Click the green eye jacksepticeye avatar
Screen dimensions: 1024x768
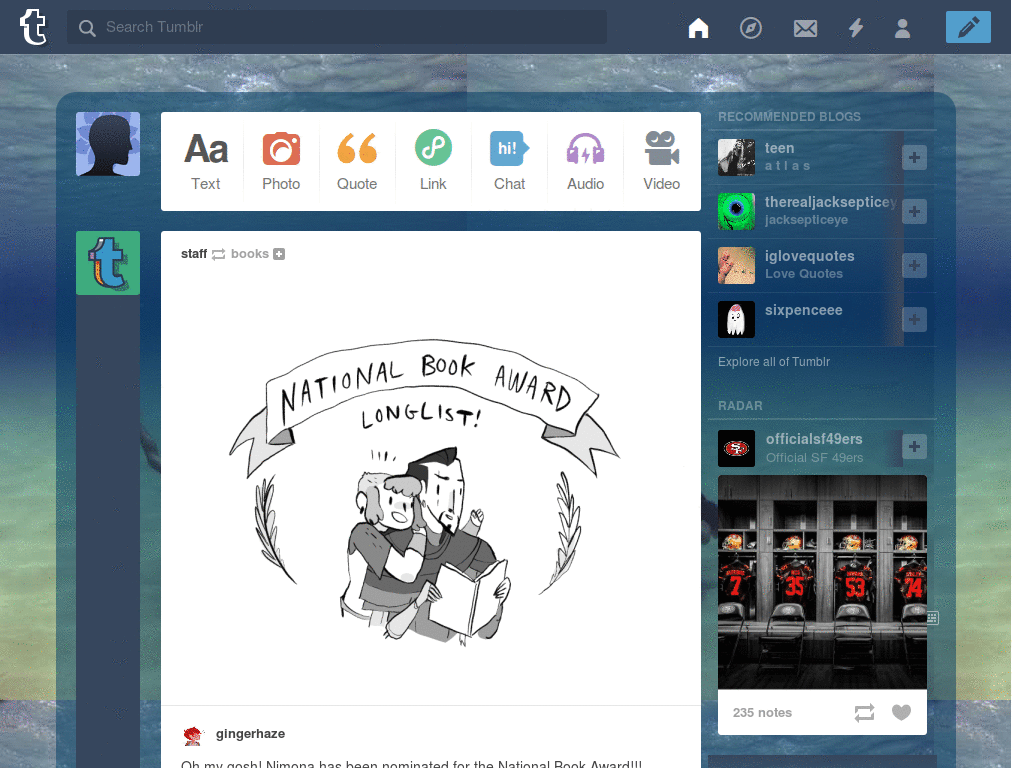point(736,212)
